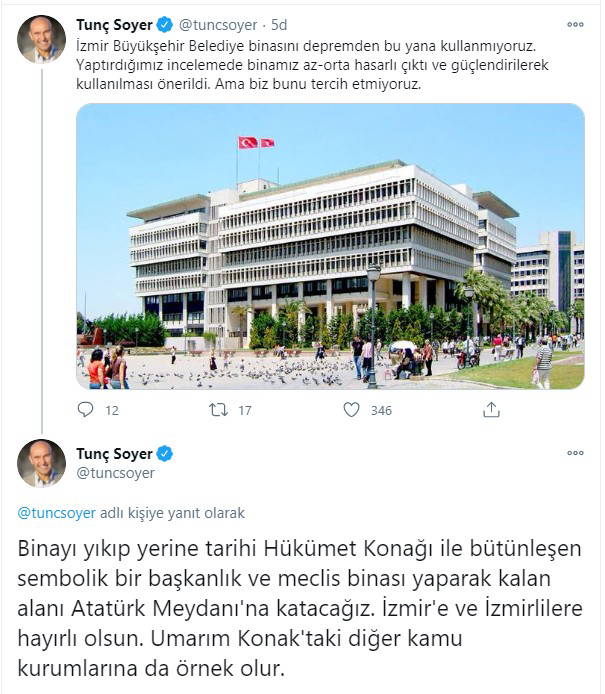Open the municipality building photo

(330, 247)
